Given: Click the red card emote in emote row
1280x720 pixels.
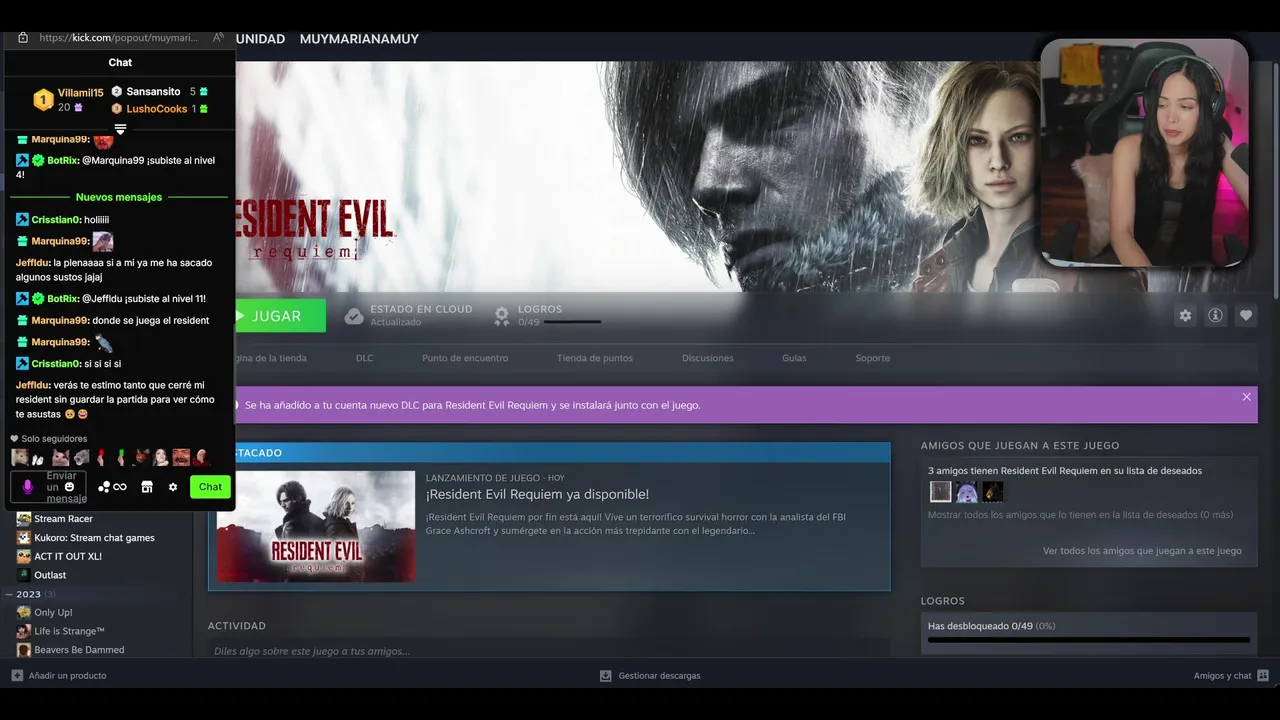Looking at the screenshot, I should 101,457.
